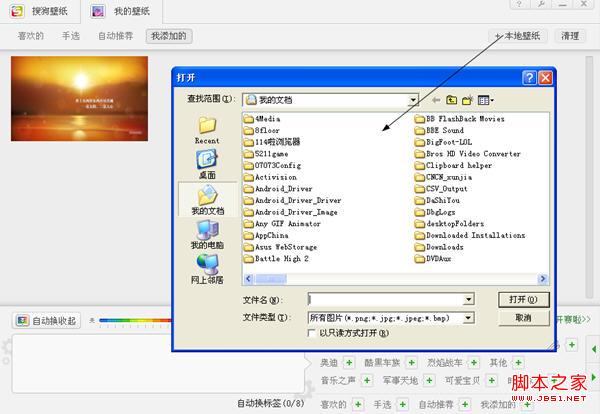Viewport: 600px width, 414px height.
Task: Go to Desktop (桌面) in places bar
Action: point(207,164)
